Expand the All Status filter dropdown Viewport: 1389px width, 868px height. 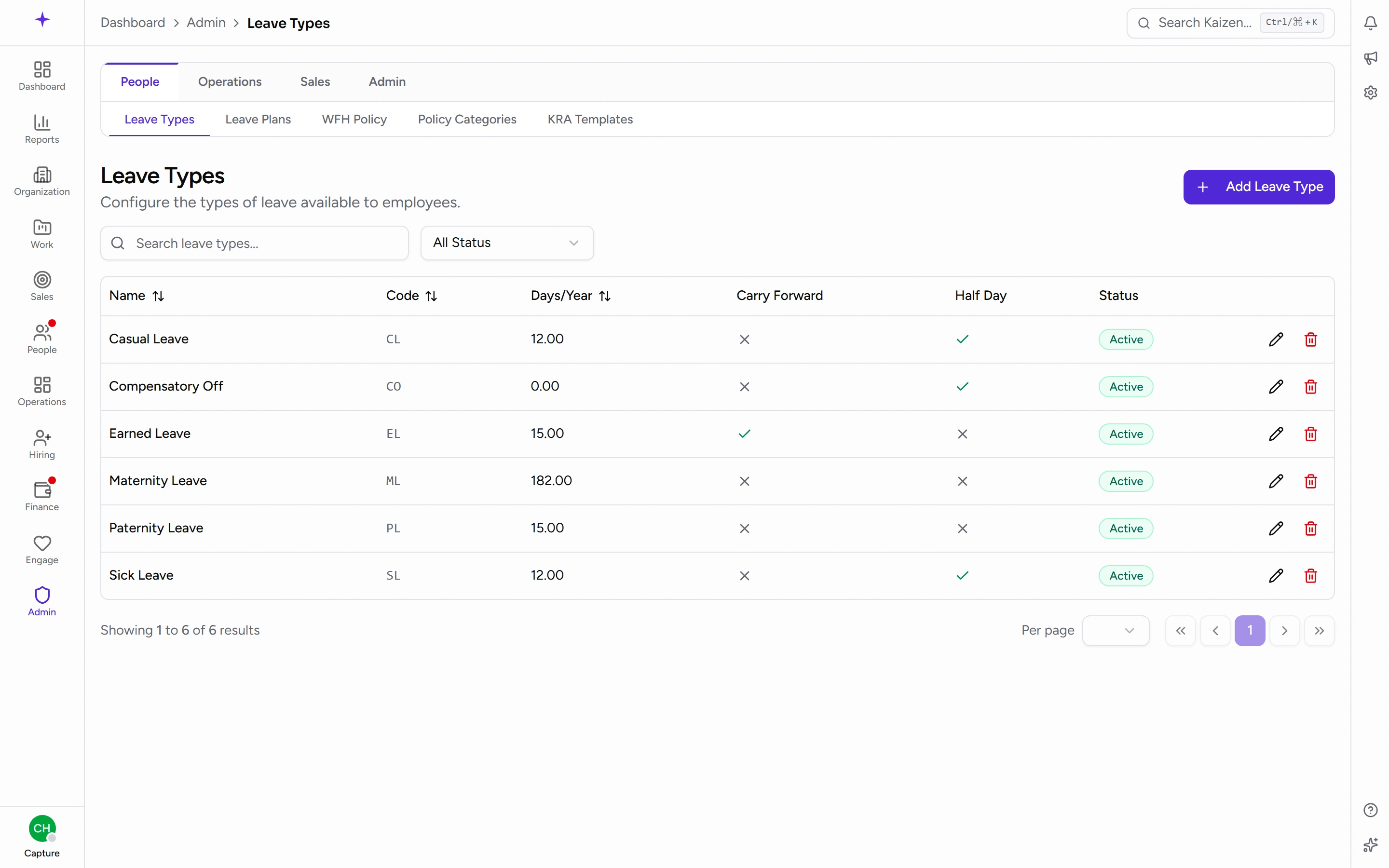pyautogui.click(x=507, y=243)
